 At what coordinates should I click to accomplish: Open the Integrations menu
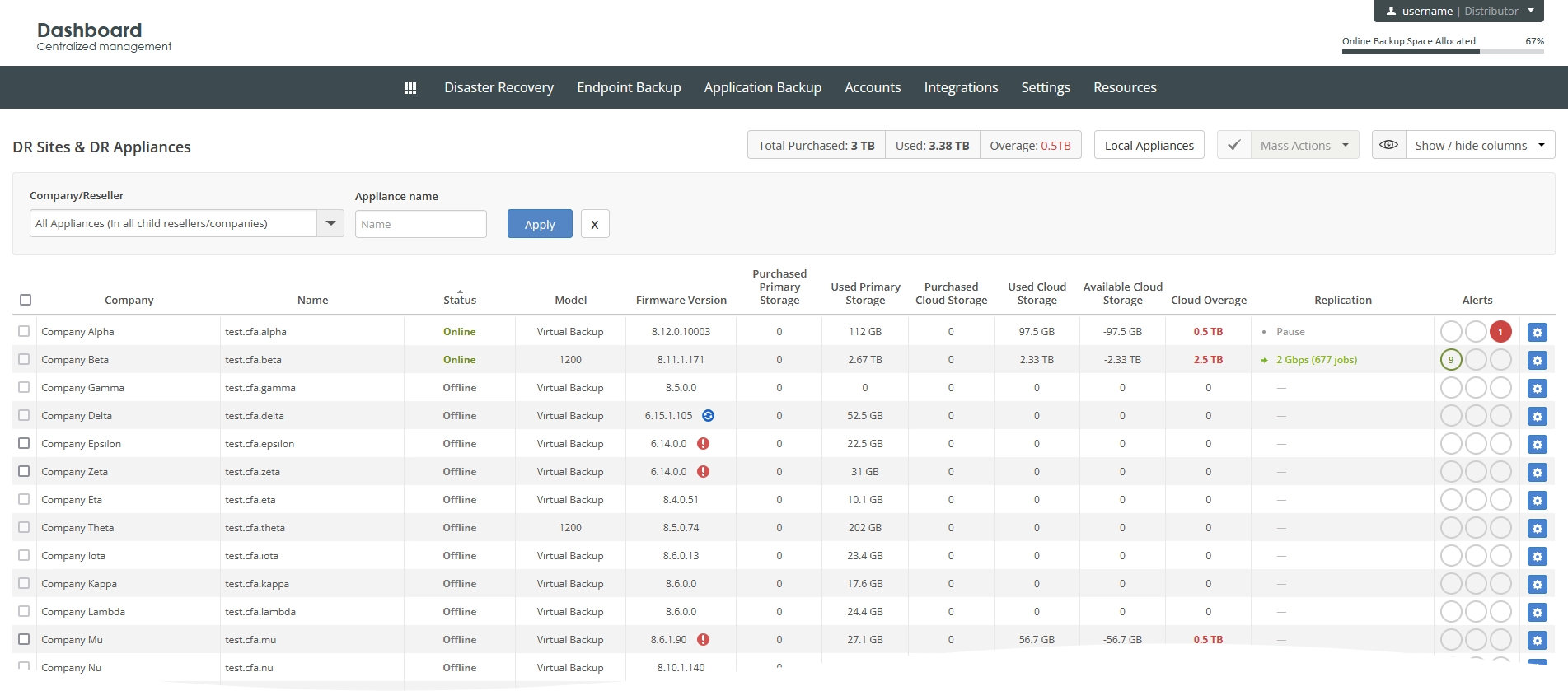[x=961, y=87]
